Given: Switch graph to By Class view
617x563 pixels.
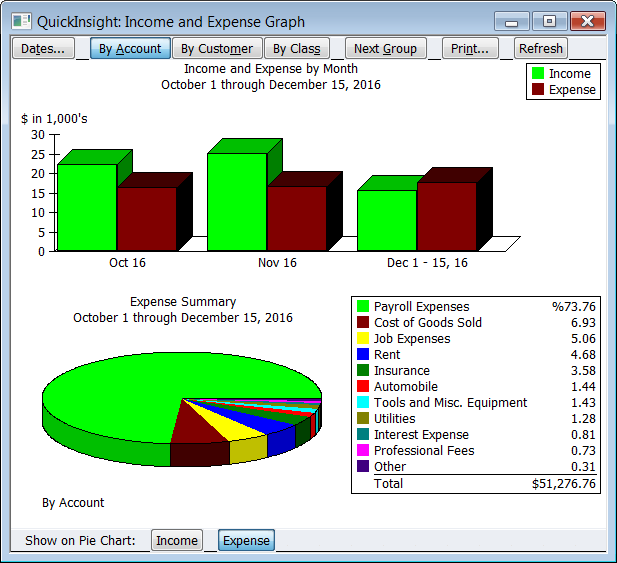Looking at the screenshot, I should coord(296,48).
